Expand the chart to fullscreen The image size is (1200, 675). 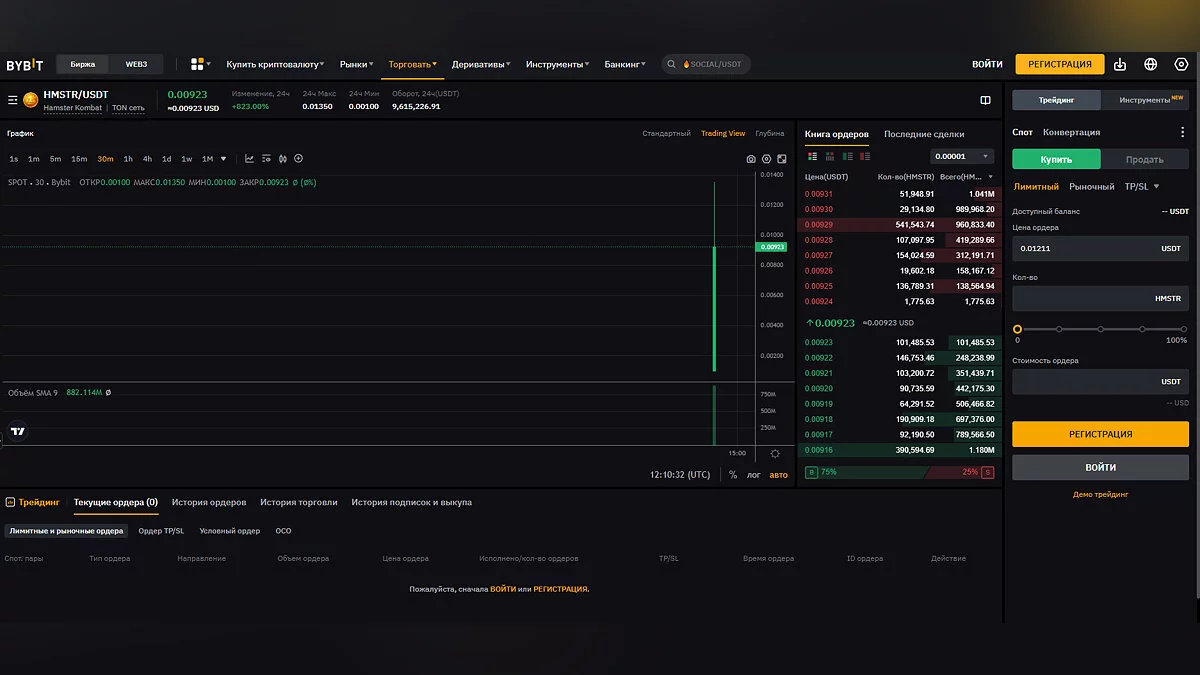point(782,159)
